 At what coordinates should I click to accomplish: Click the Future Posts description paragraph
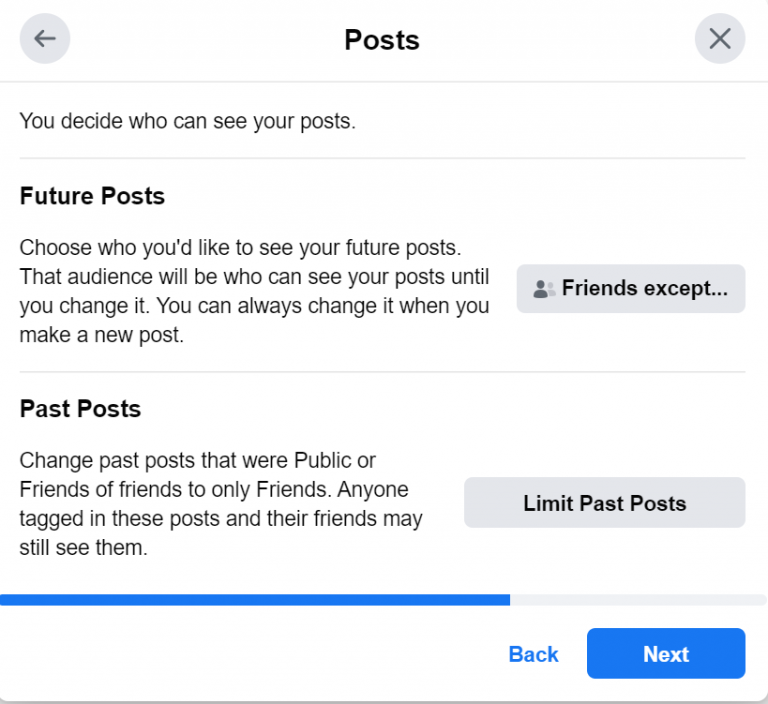click(x=254, y=291)
